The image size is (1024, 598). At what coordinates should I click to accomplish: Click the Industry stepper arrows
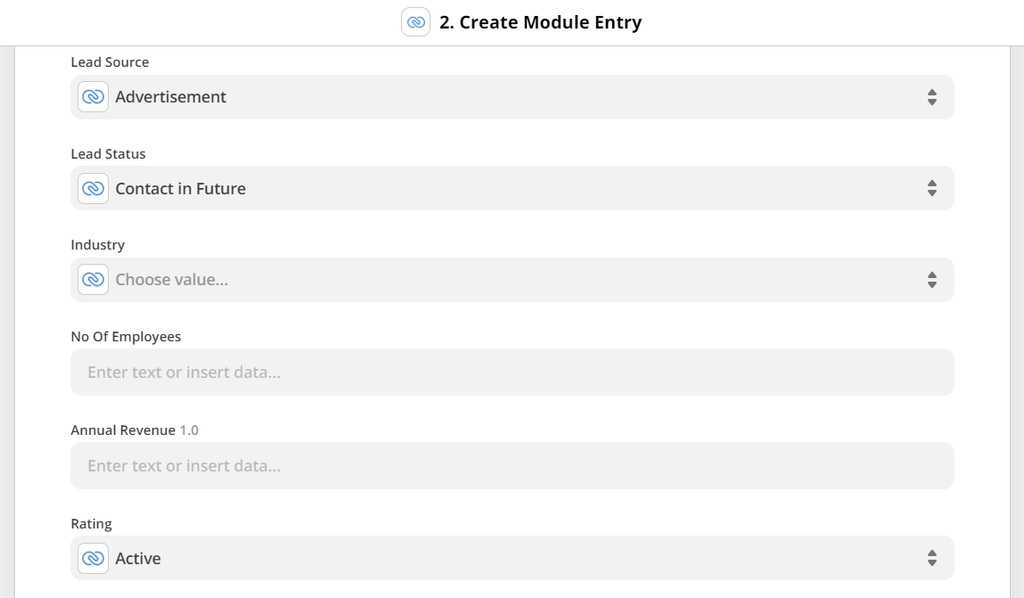932,279
